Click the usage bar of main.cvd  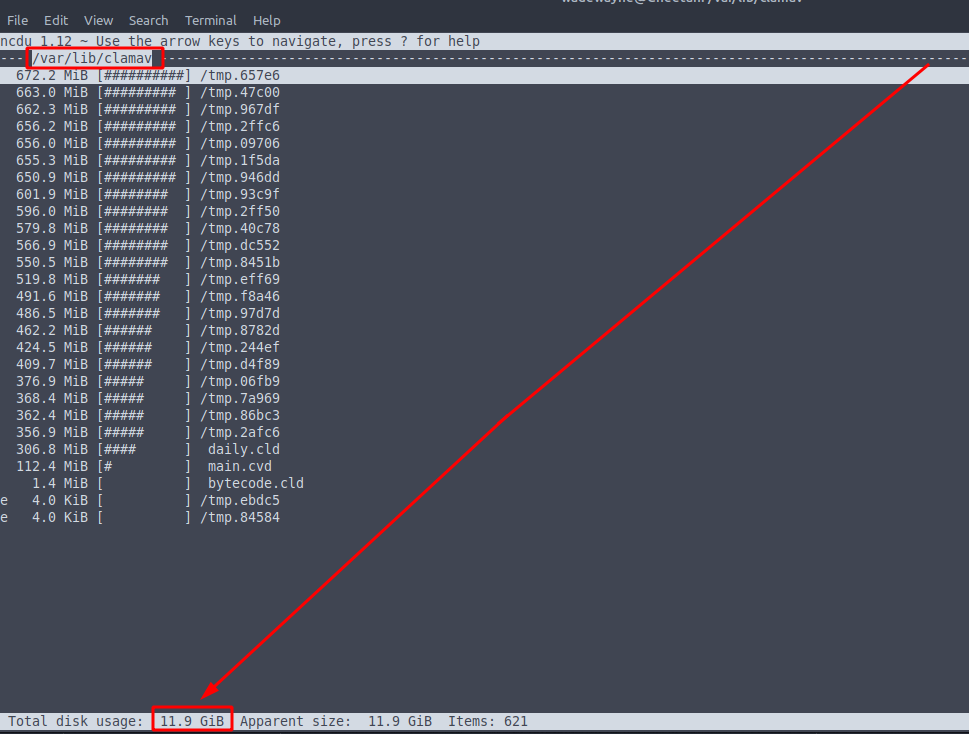pyautogui.click(x=144, y=466)
